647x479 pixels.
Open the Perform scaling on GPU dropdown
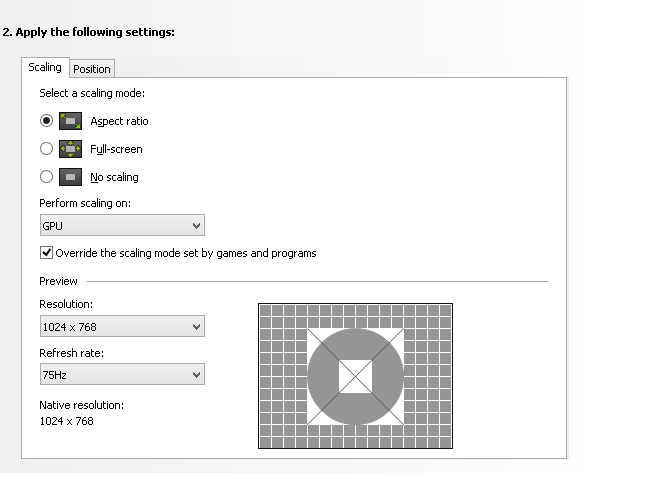click(x=121, y=225)
